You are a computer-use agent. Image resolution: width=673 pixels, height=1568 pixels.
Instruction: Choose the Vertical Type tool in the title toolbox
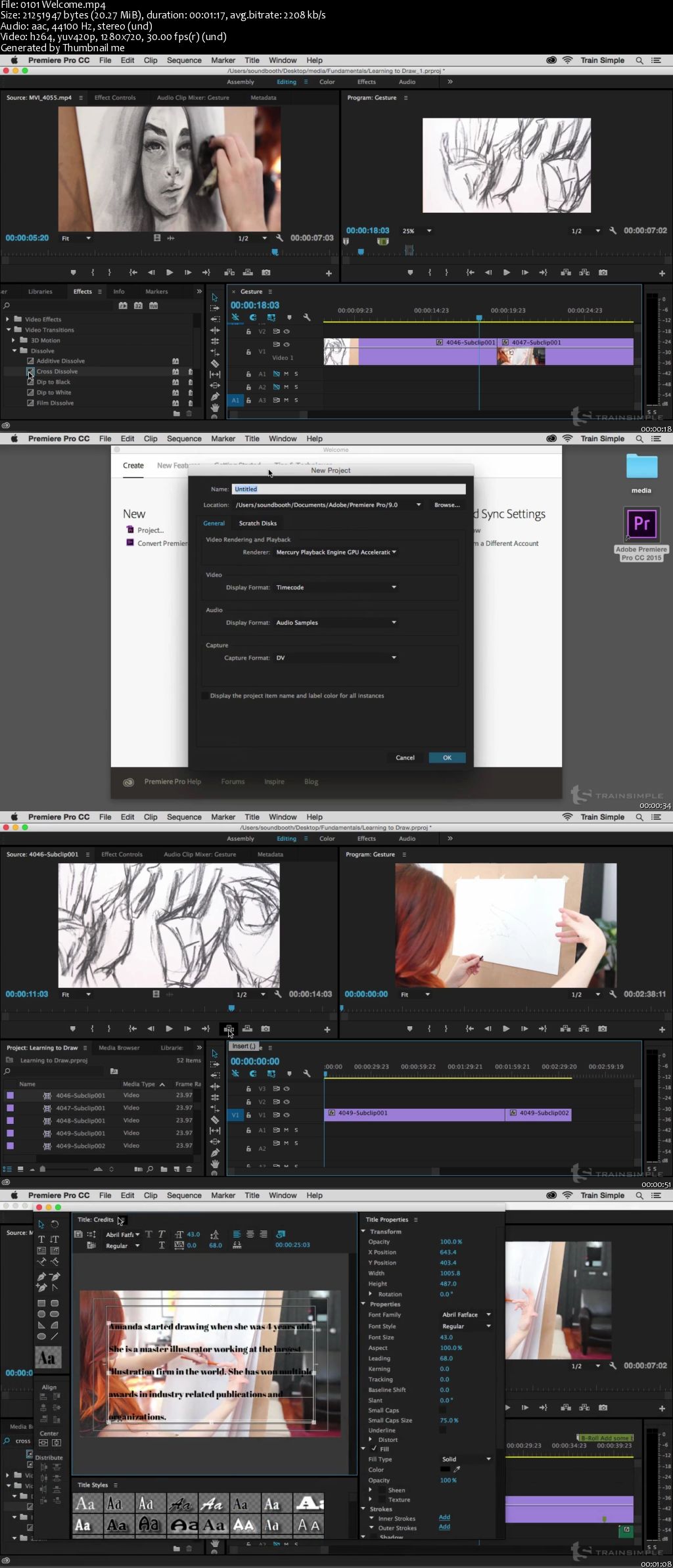[x=55, y=1239]
